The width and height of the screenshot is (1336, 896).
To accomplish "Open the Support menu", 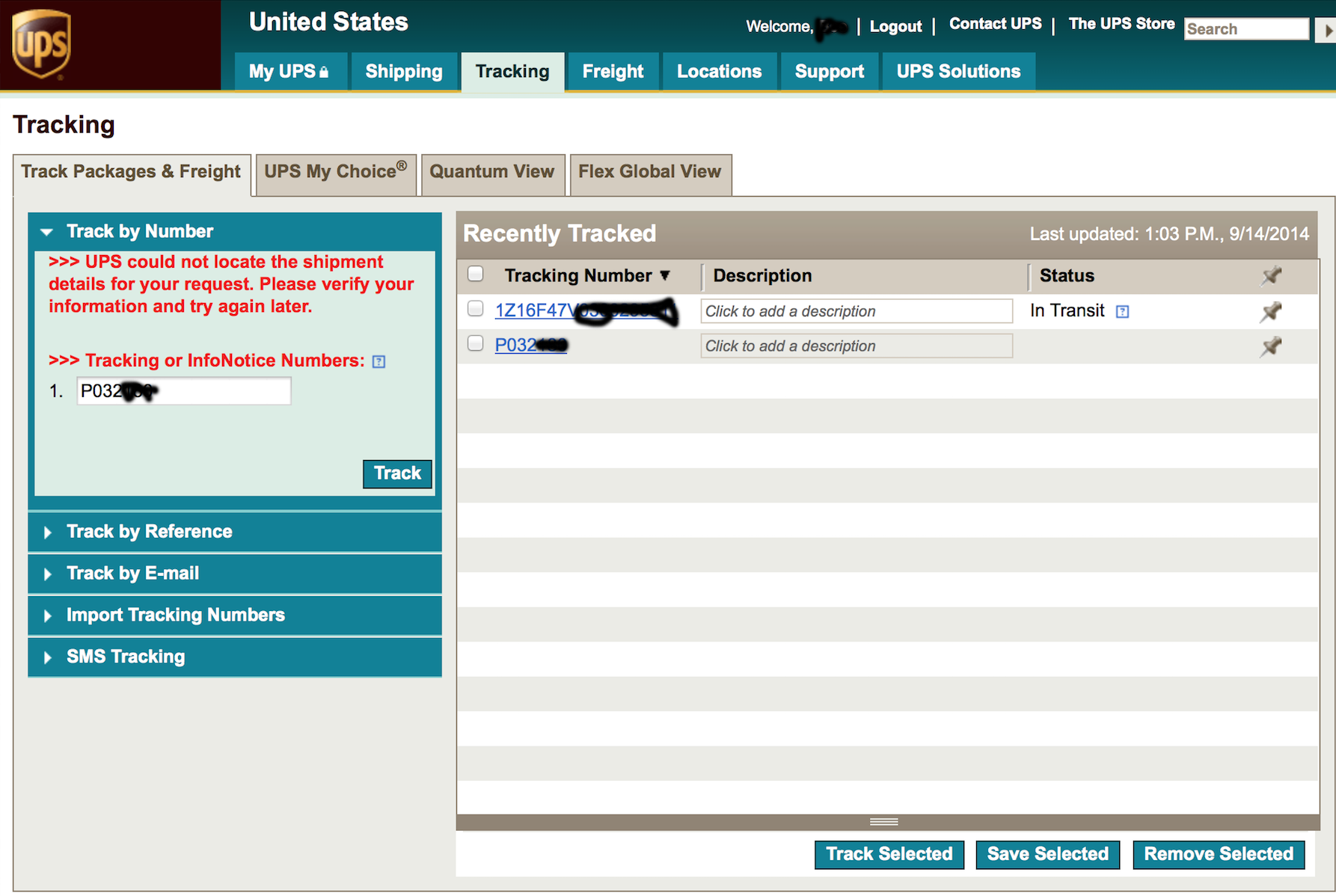I will click(829, 72).
